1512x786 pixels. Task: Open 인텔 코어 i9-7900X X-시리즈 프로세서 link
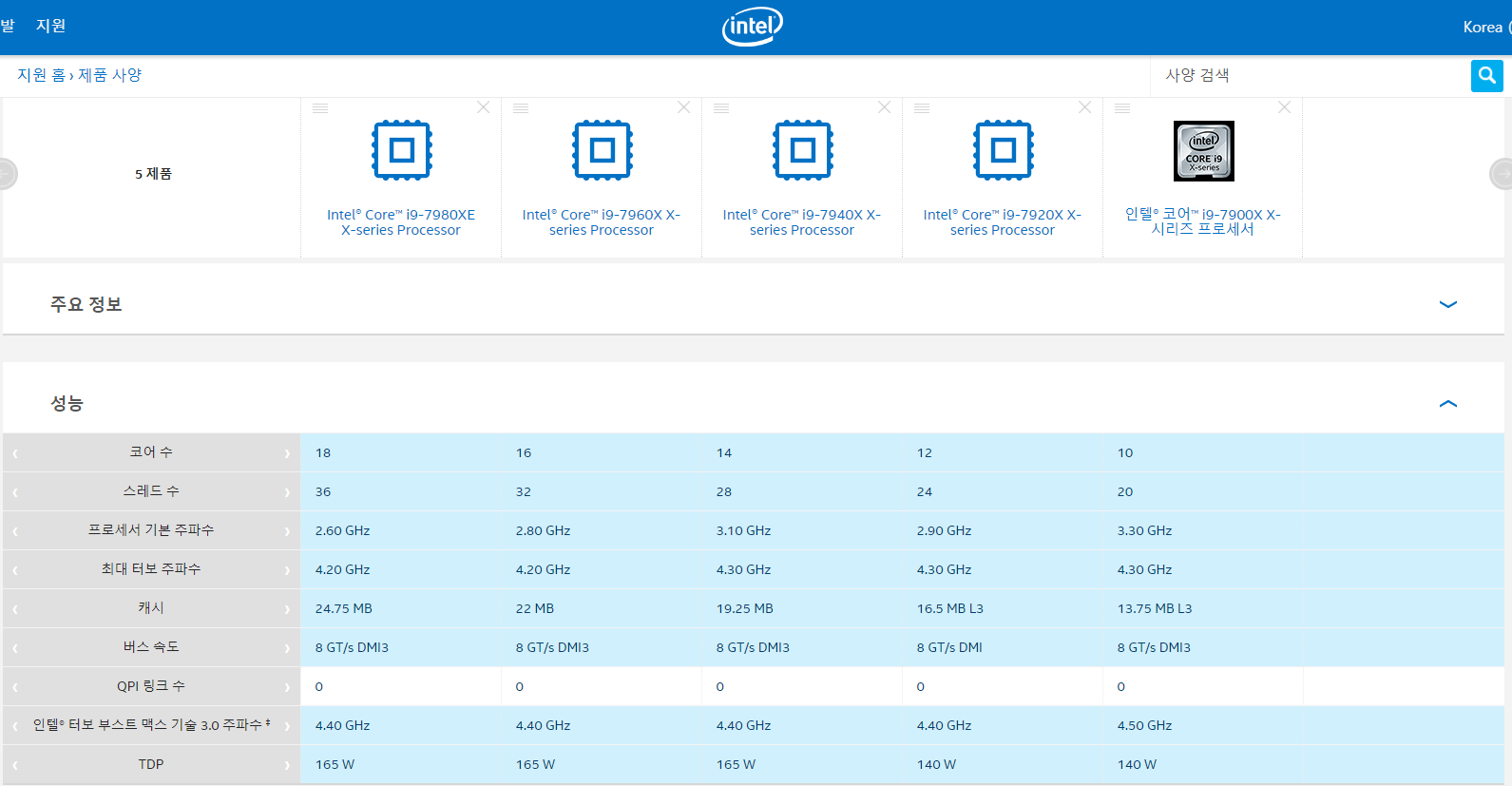pyautogui.click(x=1203, y=221)
